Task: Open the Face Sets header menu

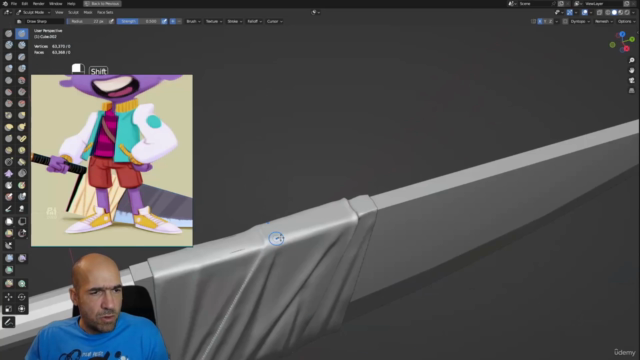Action: coord(105,12)
